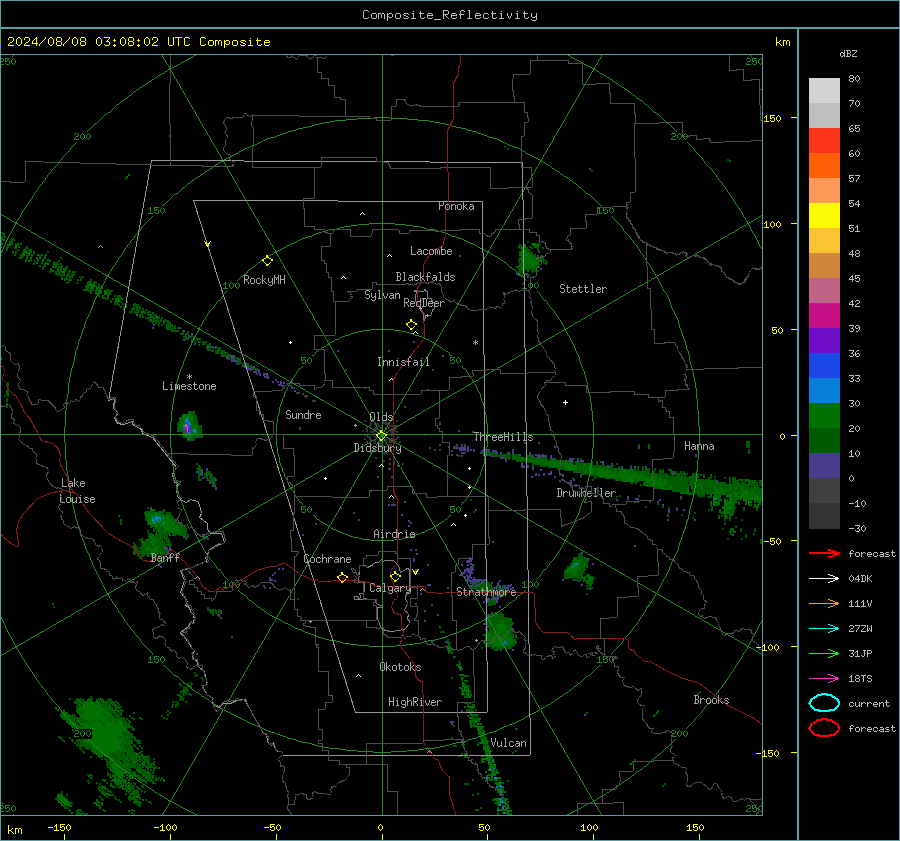The image size is (900, 841).
Task: Select the Strathmore label
Action: 486,592
